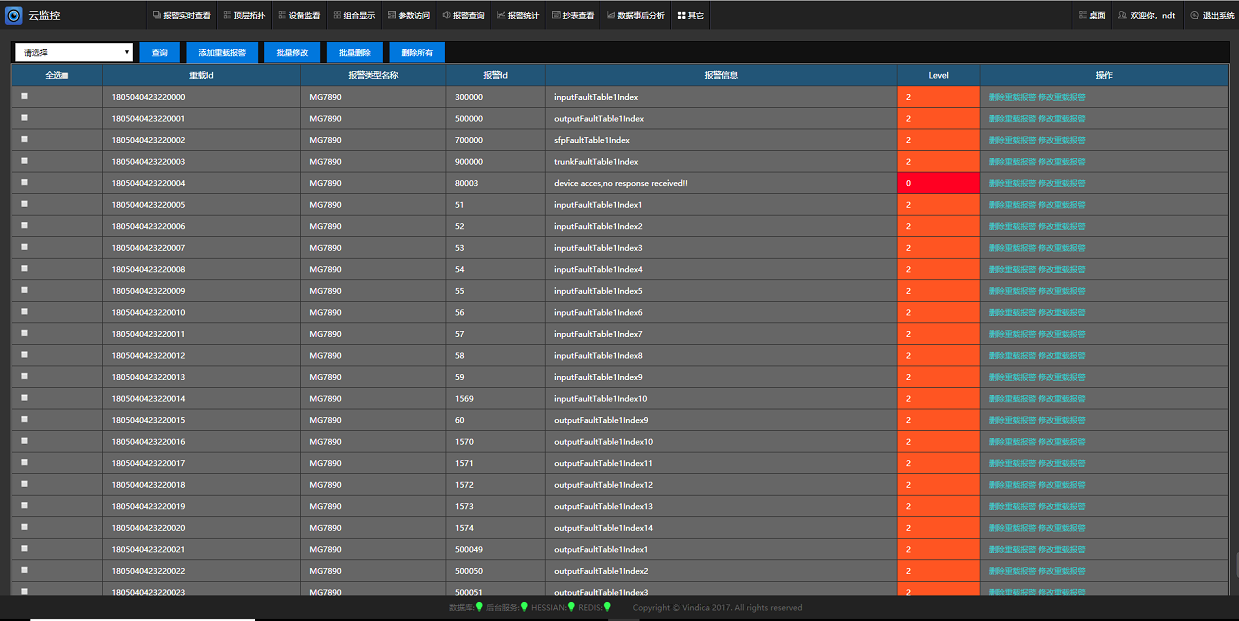Screen dimensions: 1239x621
Task: Open the 抄表查看 menu
Action: 573,15
